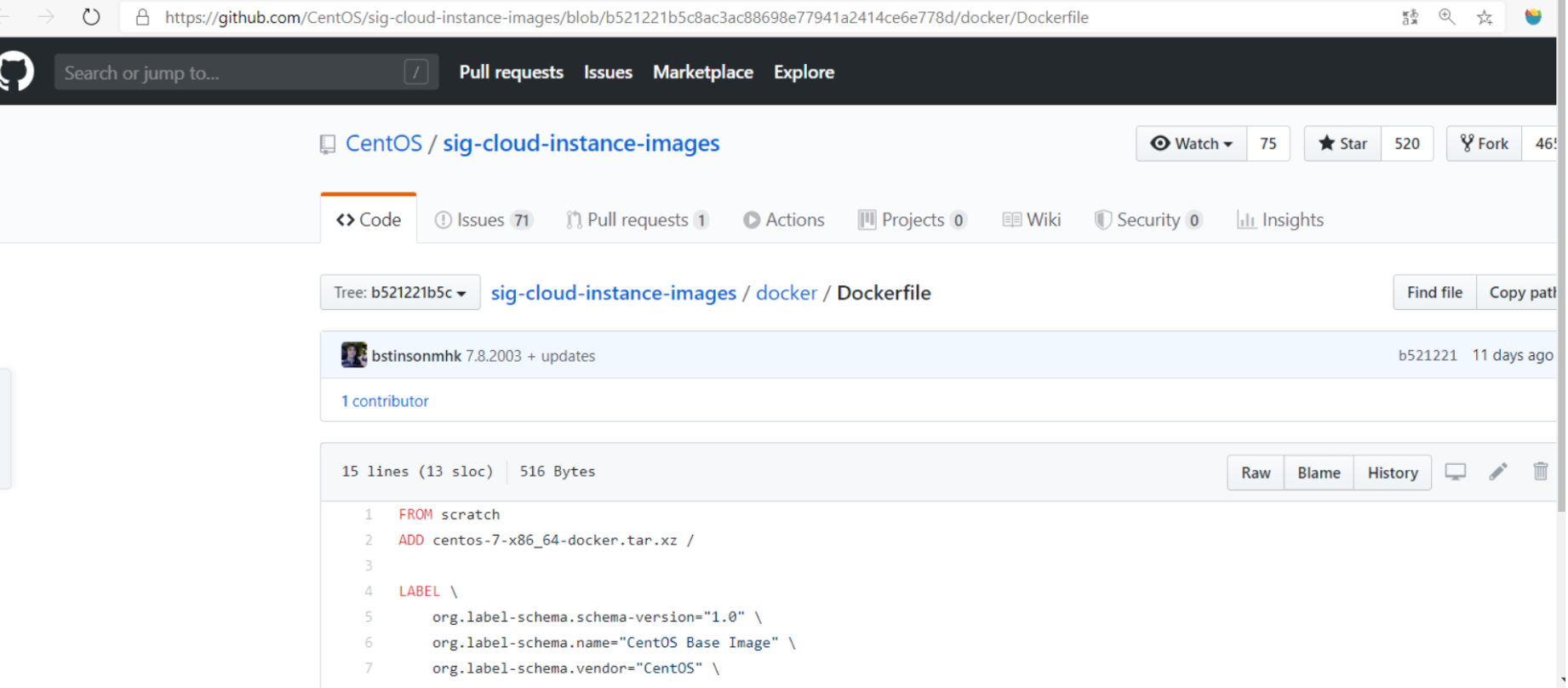The width and height of the screenshot is (1568, 688).
Task: View the 75 watchers count
Action: (x=1268, y=143)
